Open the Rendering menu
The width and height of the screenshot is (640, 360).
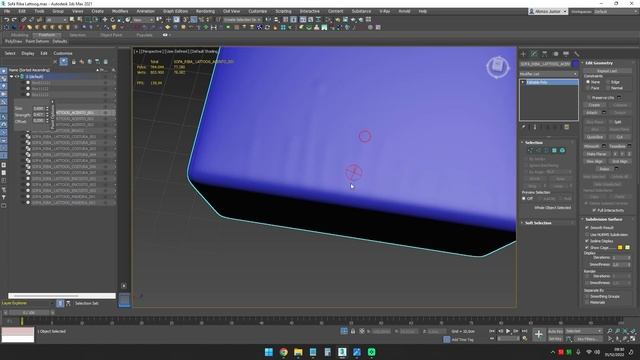[205, 11]
